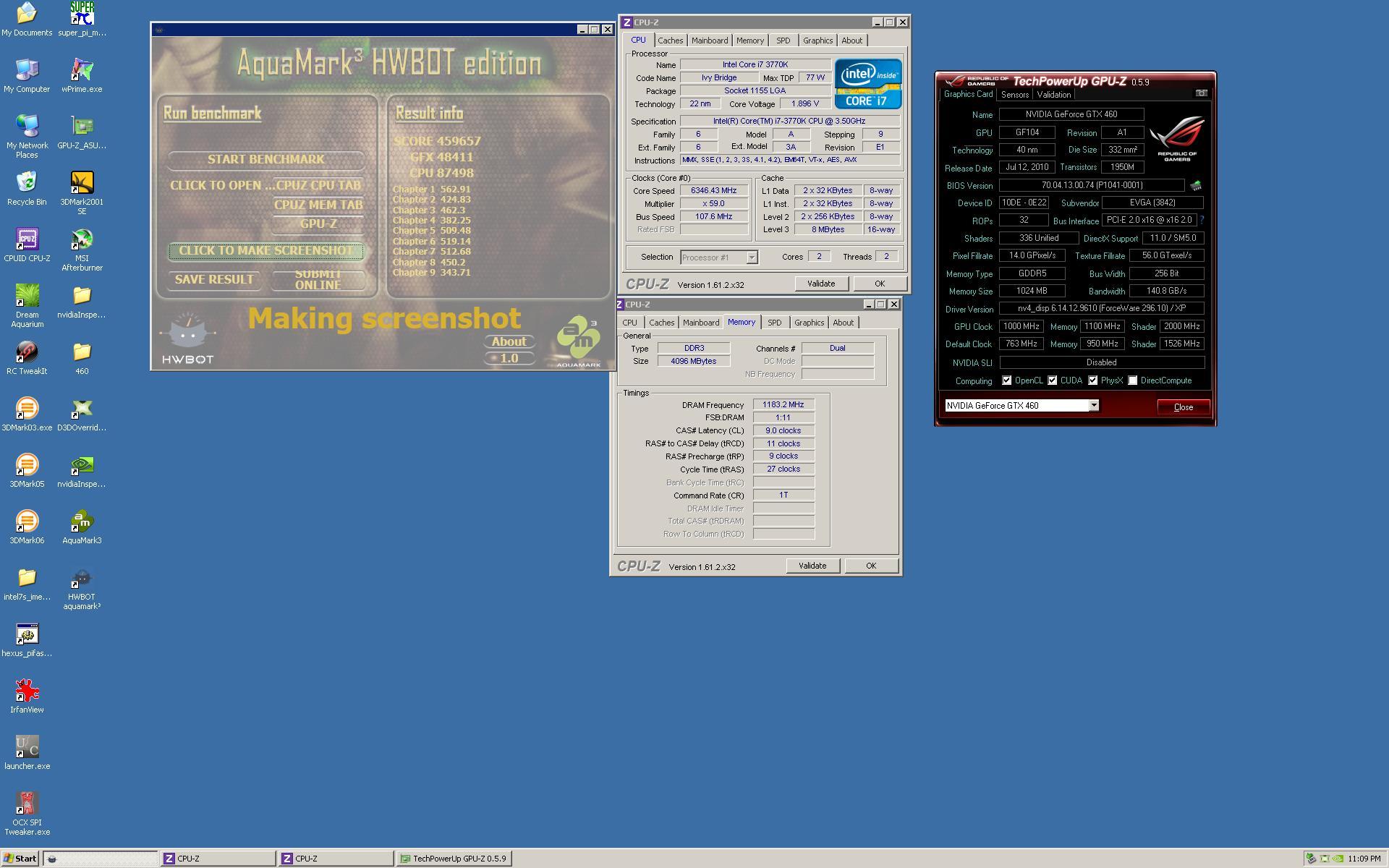The image size is (1389, 868).
Task: Launch D3DOverrider shortcut
Action: [82, 414]
